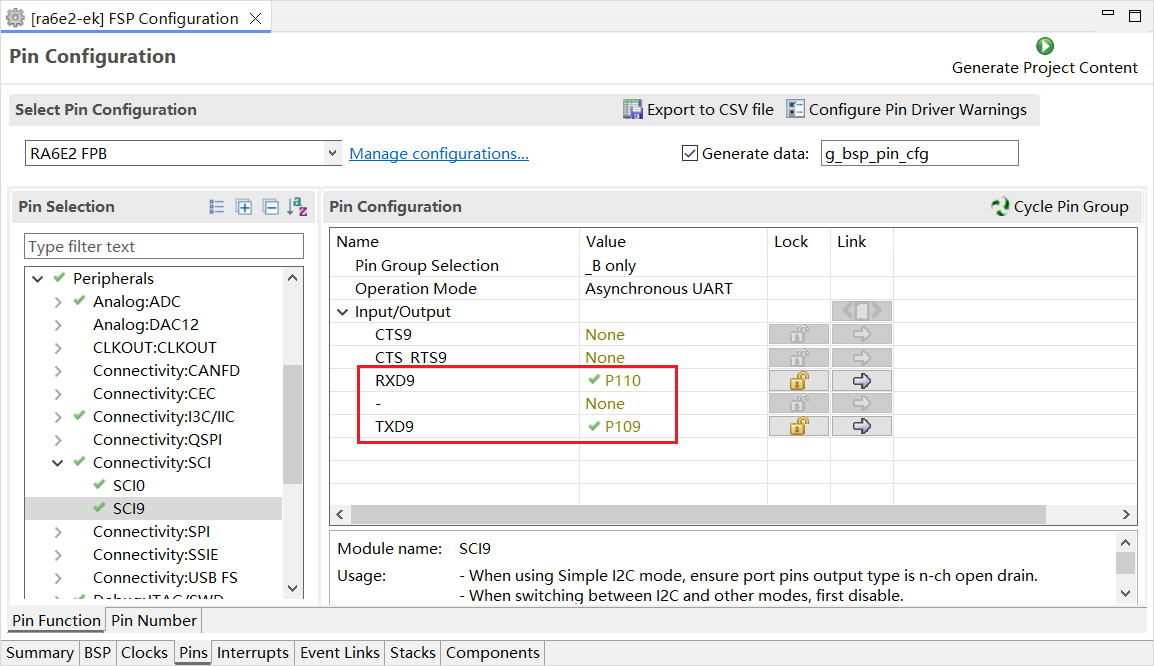Click the Generate Project Content icon
This screenshot has height=666, width=1154.
click(1045, 46)
